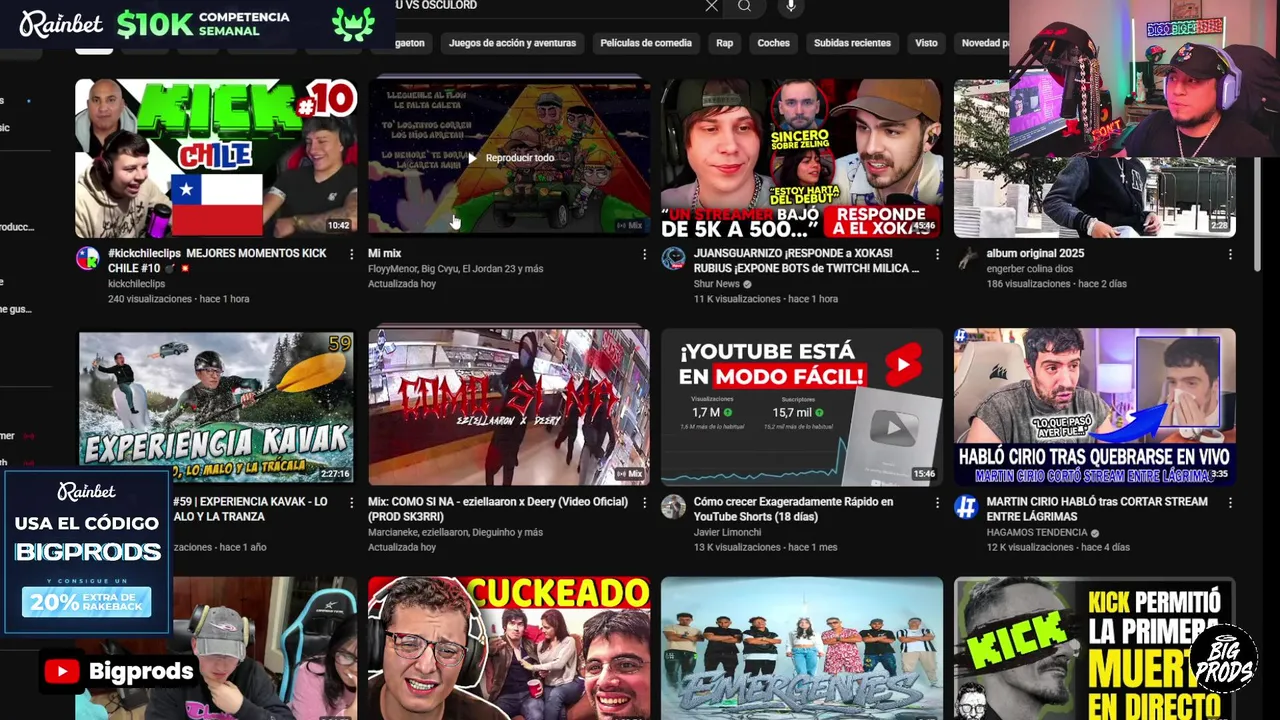Open options menu for COMO SI NA mix

pos(644,502)
